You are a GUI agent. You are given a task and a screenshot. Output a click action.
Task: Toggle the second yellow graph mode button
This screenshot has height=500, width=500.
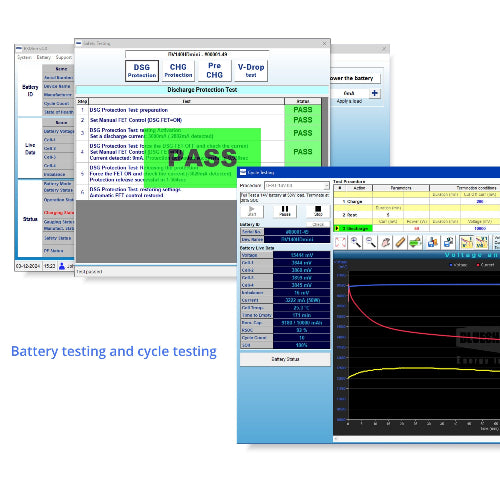pyautogui.click(x=481, y=242)
